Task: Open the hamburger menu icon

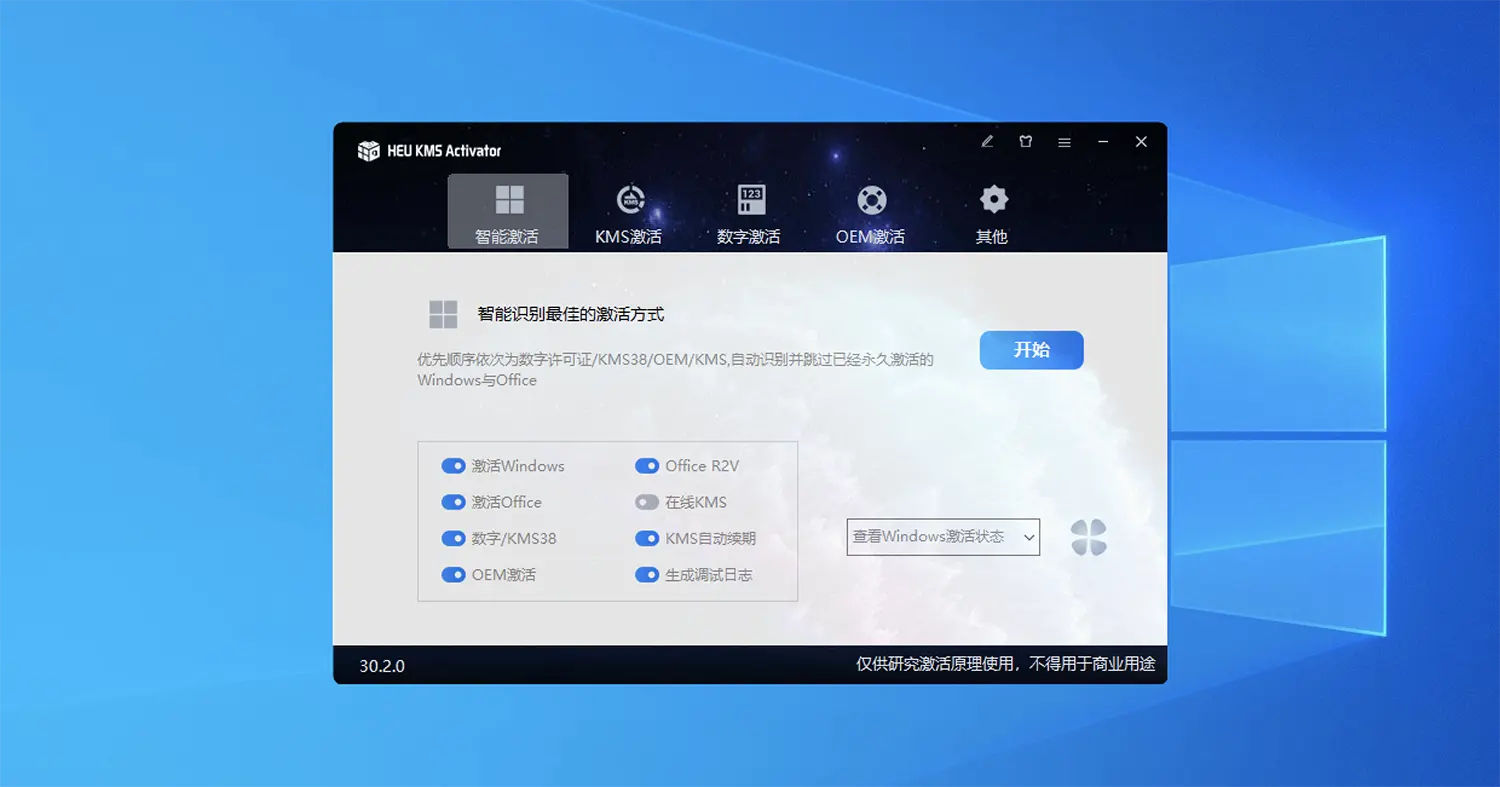Action: pyautogui.click(x=1064, y=141)
